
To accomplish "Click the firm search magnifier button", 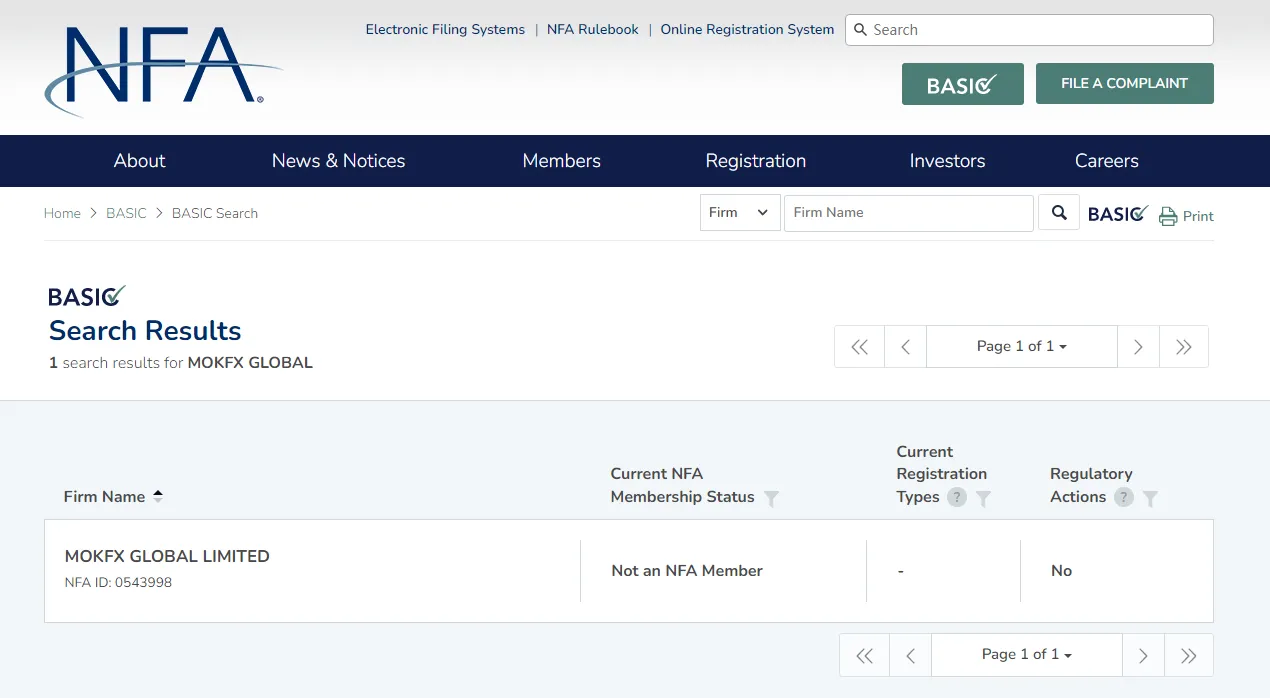I will pos(1059,213).
